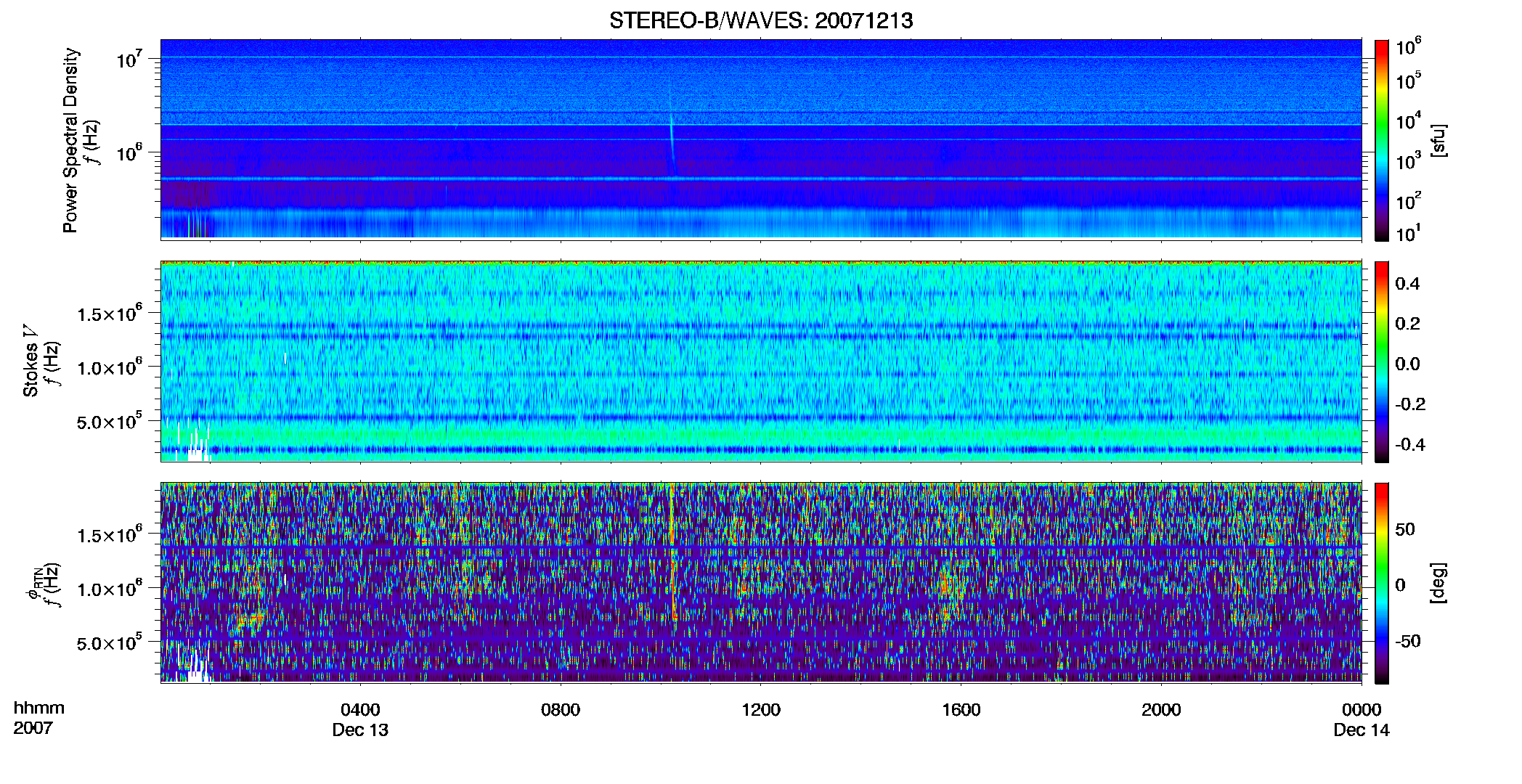The height and width of the screenshot is (784, 1522).
Task: Click the 0800 time axis label
Action: (x=561, y=710)
